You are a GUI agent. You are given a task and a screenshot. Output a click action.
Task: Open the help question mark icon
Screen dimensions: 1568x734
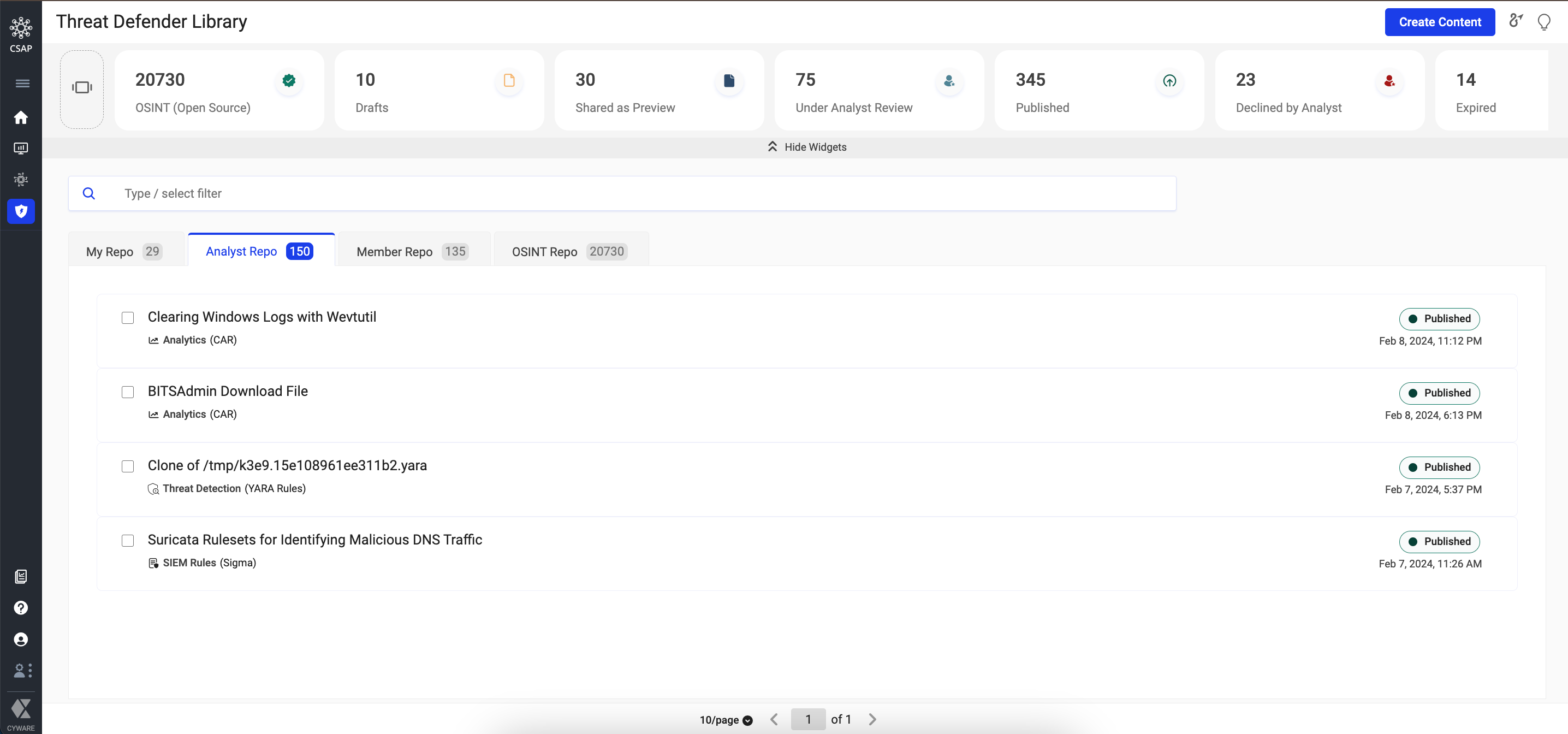21,607
